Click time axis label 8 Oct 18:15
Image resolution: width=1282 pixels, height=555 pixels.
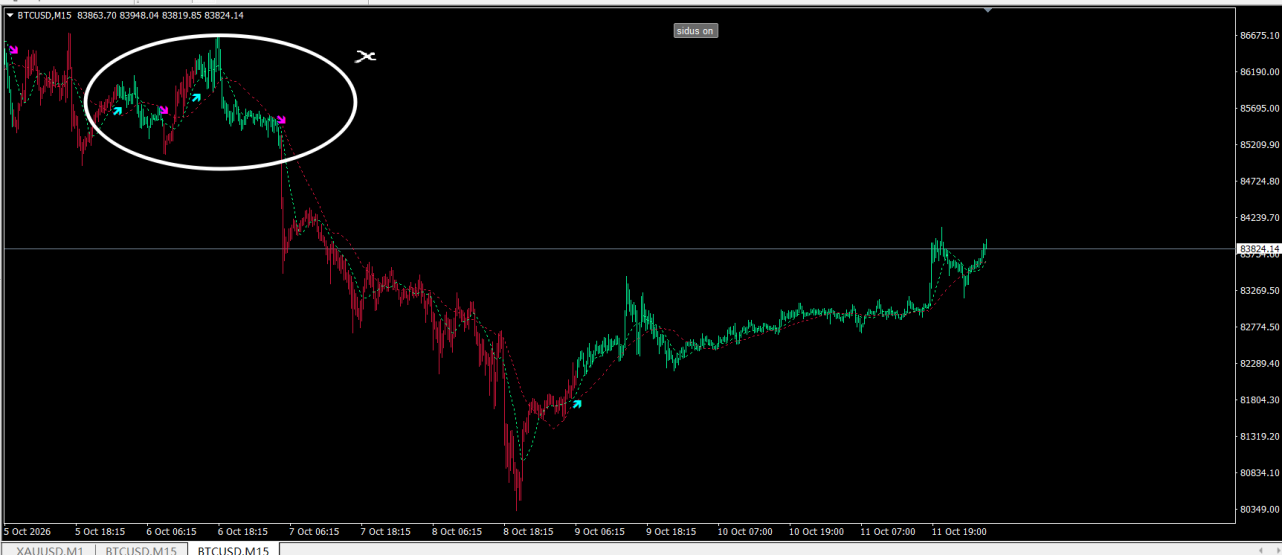(529, 531)
